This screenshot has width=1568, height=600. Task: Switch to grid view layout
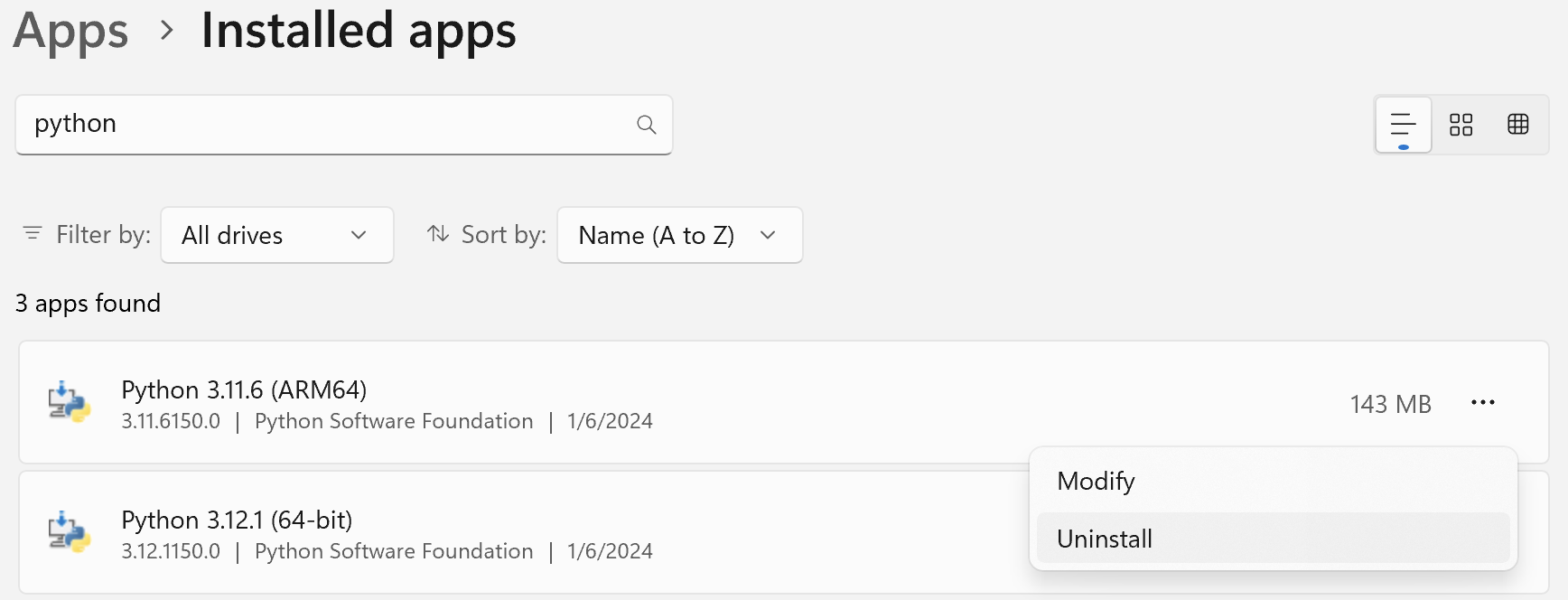pos(1461,125)
